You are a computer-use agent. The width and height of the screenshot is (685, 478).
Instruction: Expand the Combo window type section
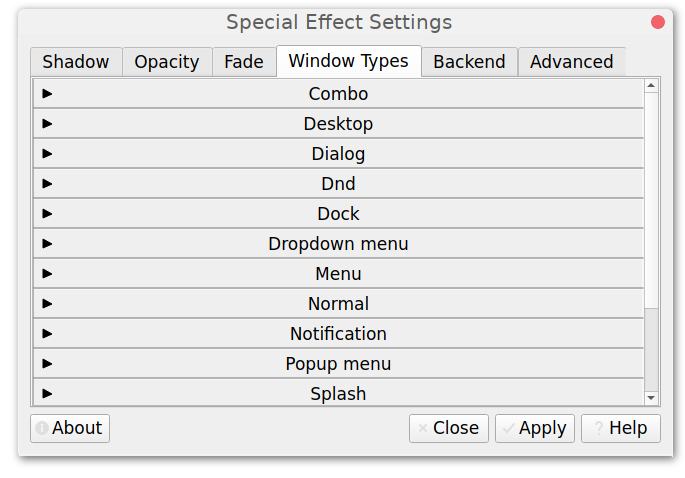pyautogui.click(x=47, y=94)
